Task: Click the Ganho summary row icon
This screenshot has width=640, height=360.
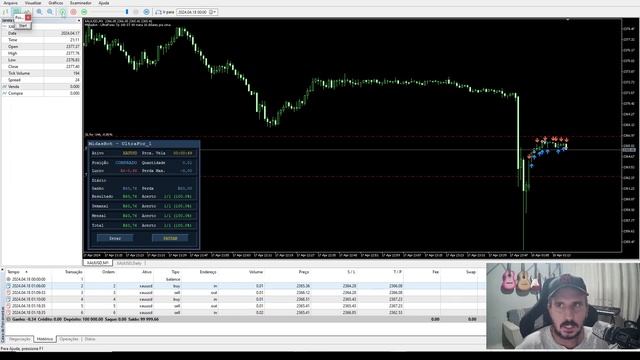Action: (x=9, y=319)
